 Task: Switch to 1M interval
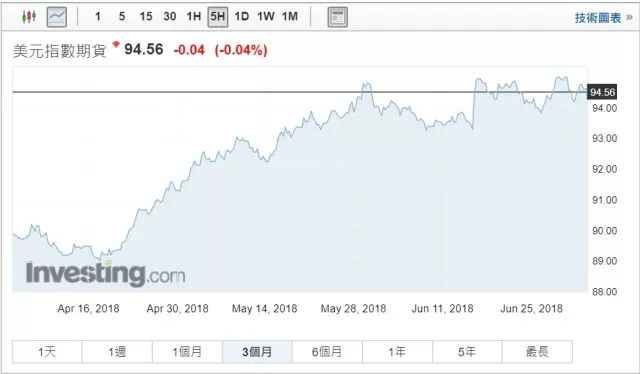[x=290, y=17]
